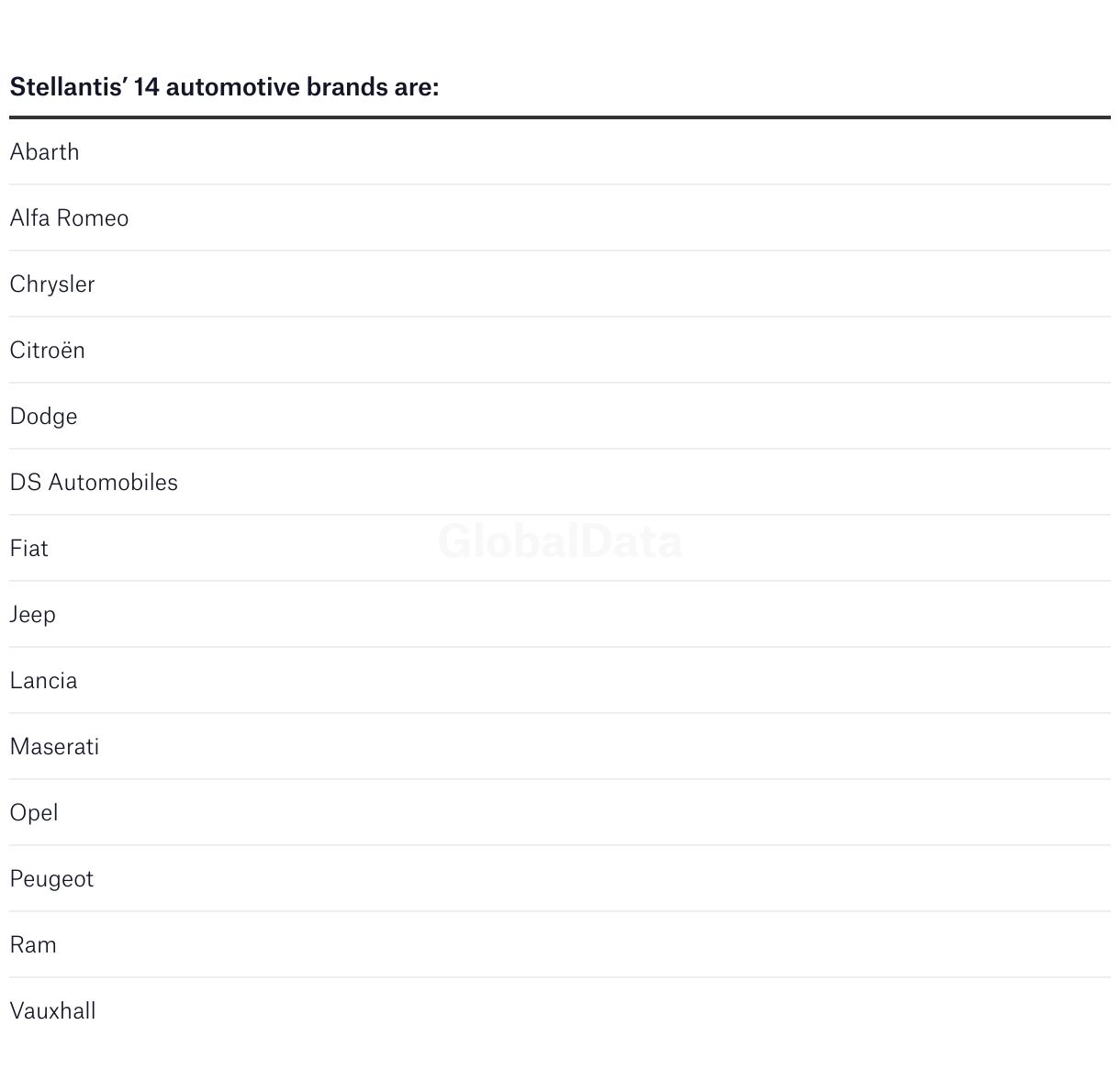Click the Lancia row
Screen dimensions: 1120x1081
pyautogui.click(x=560, y=680)
